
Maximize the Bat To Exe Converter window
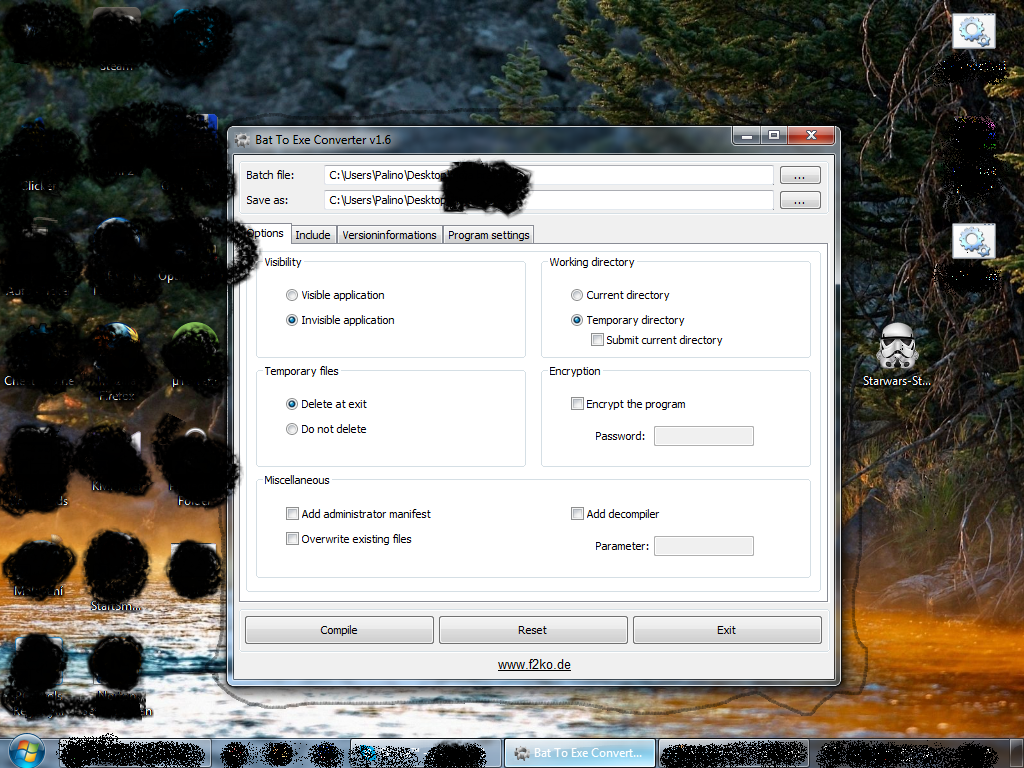coord(774,136)
